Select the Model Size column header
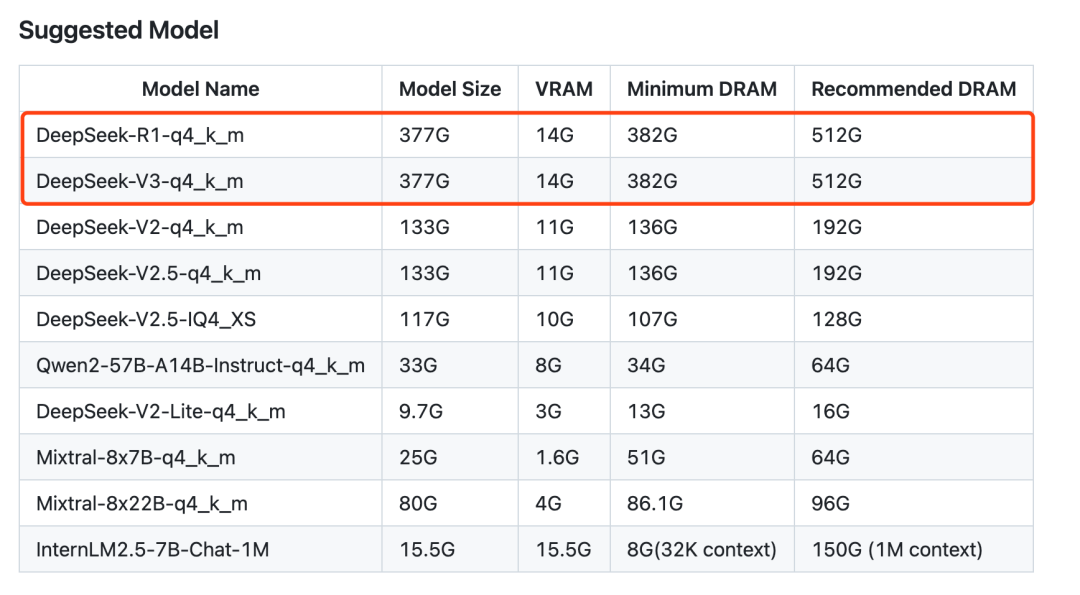The width and height of the screenshot is (1080, 595). click(x=450, y=89)
